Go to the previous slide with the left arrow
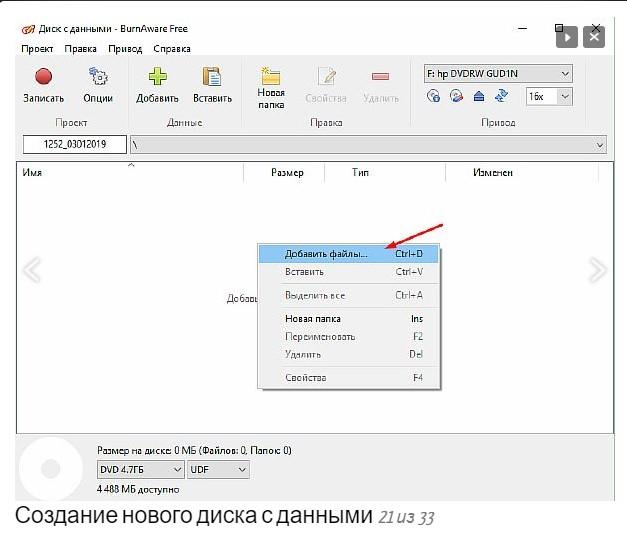The height and width of the screenshot is (551, 627). point(32,270)
